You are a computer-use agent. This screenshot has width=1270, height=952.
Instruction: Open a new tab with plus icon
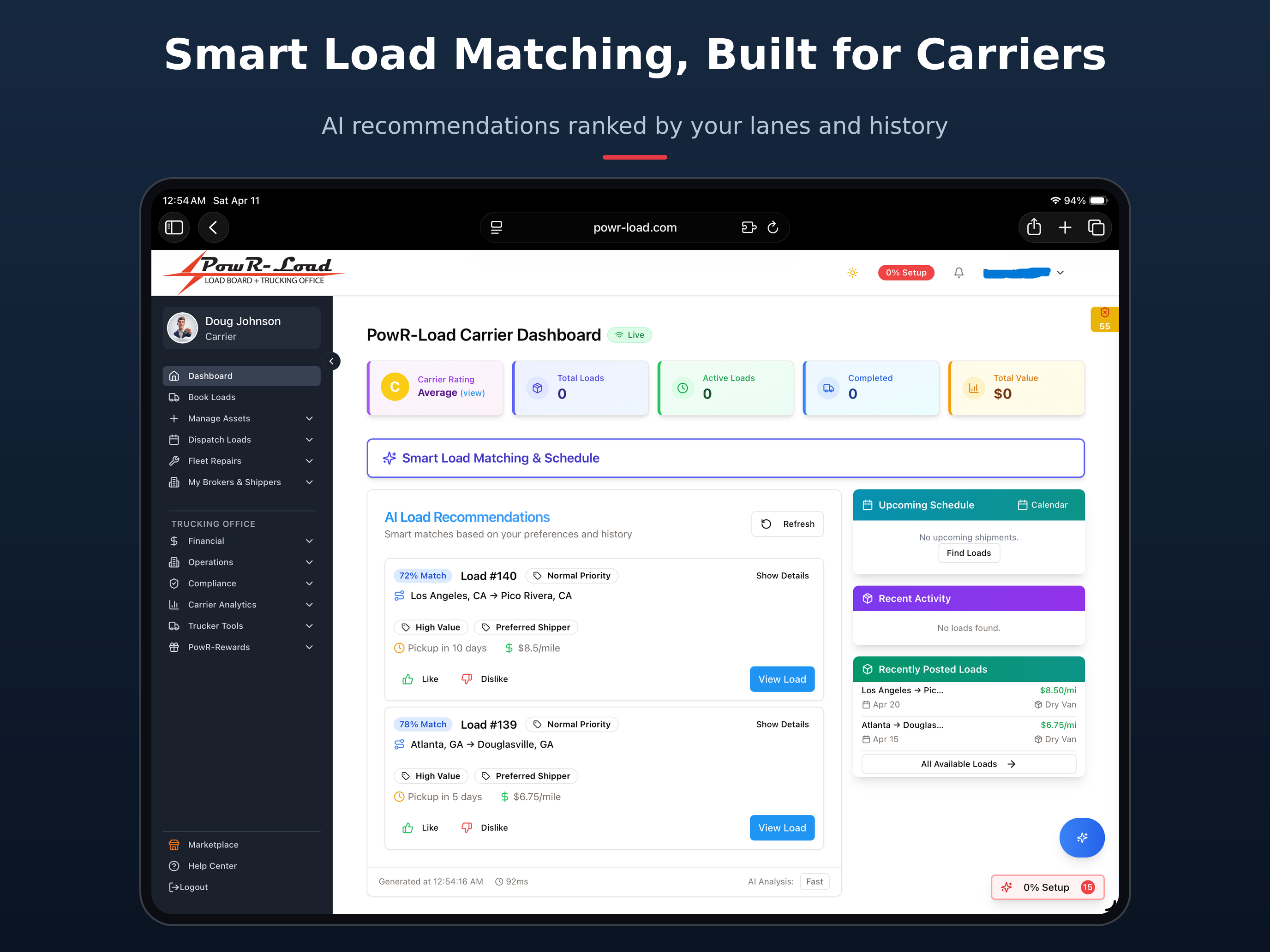(1065, 227)
